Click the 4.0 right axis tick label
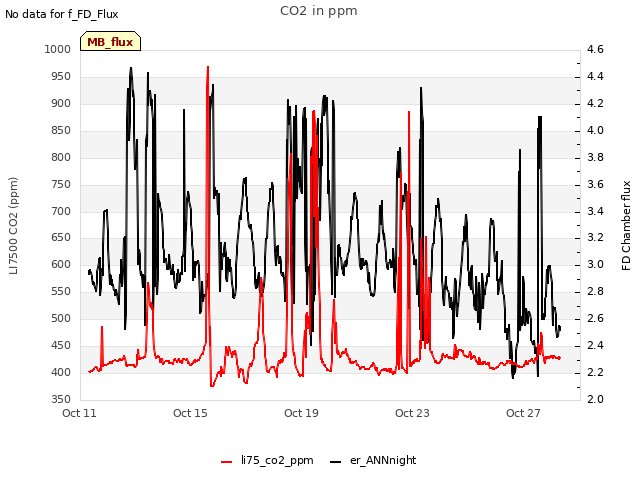This screenshot has height=480, width=640. point(595,130)
